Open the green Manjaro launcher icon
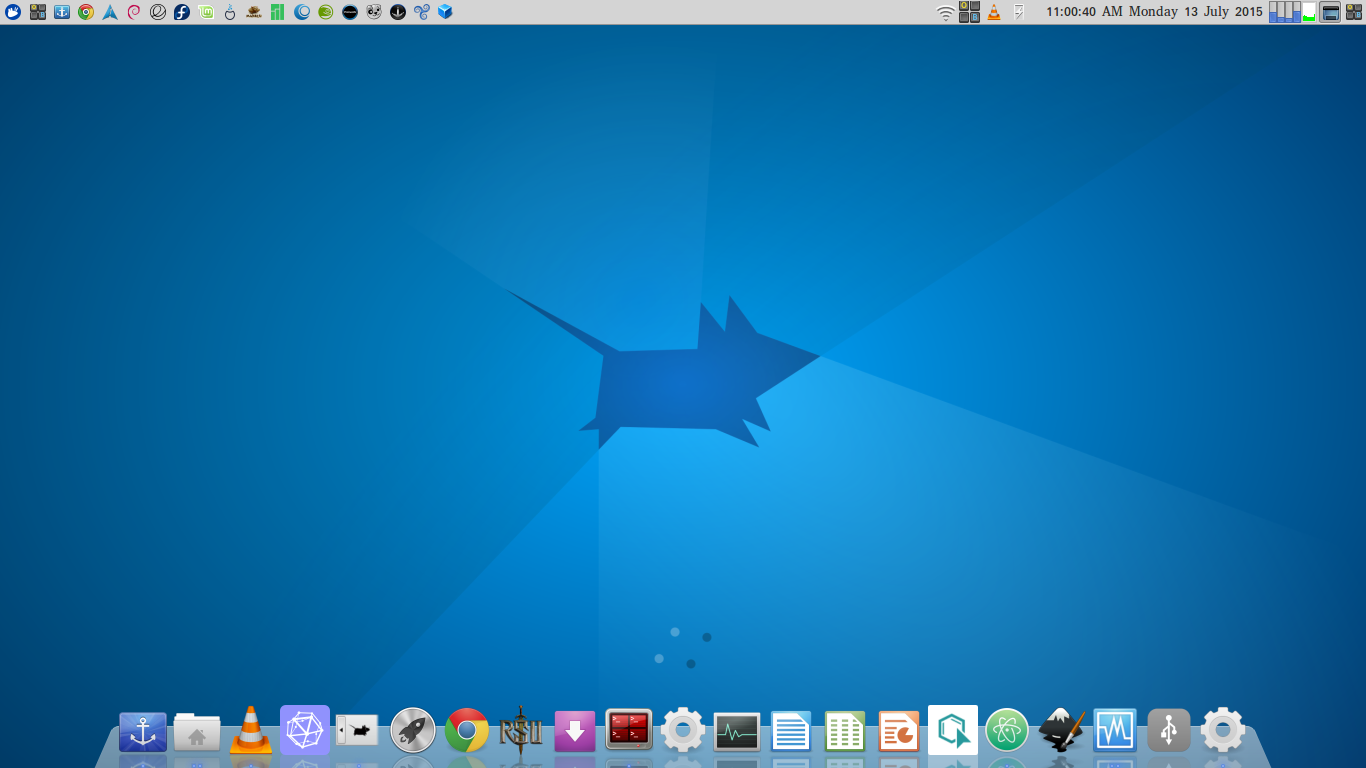 [x=278, y=12]
